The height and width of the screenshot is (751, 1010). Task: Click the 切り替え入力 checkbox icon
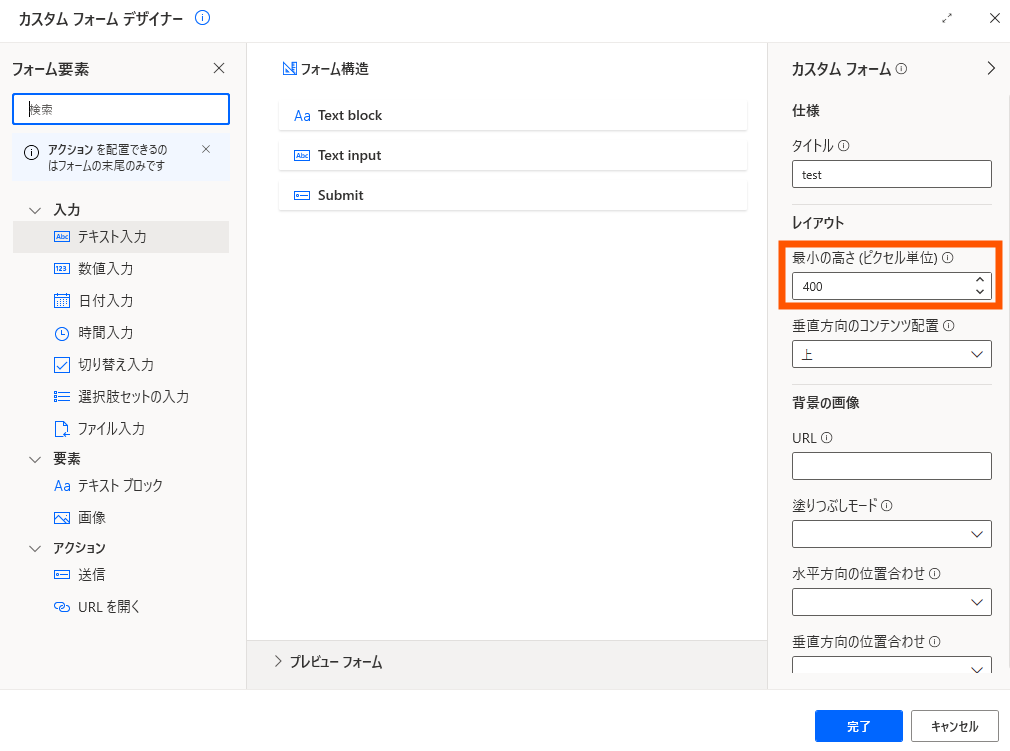coord(62,365)
